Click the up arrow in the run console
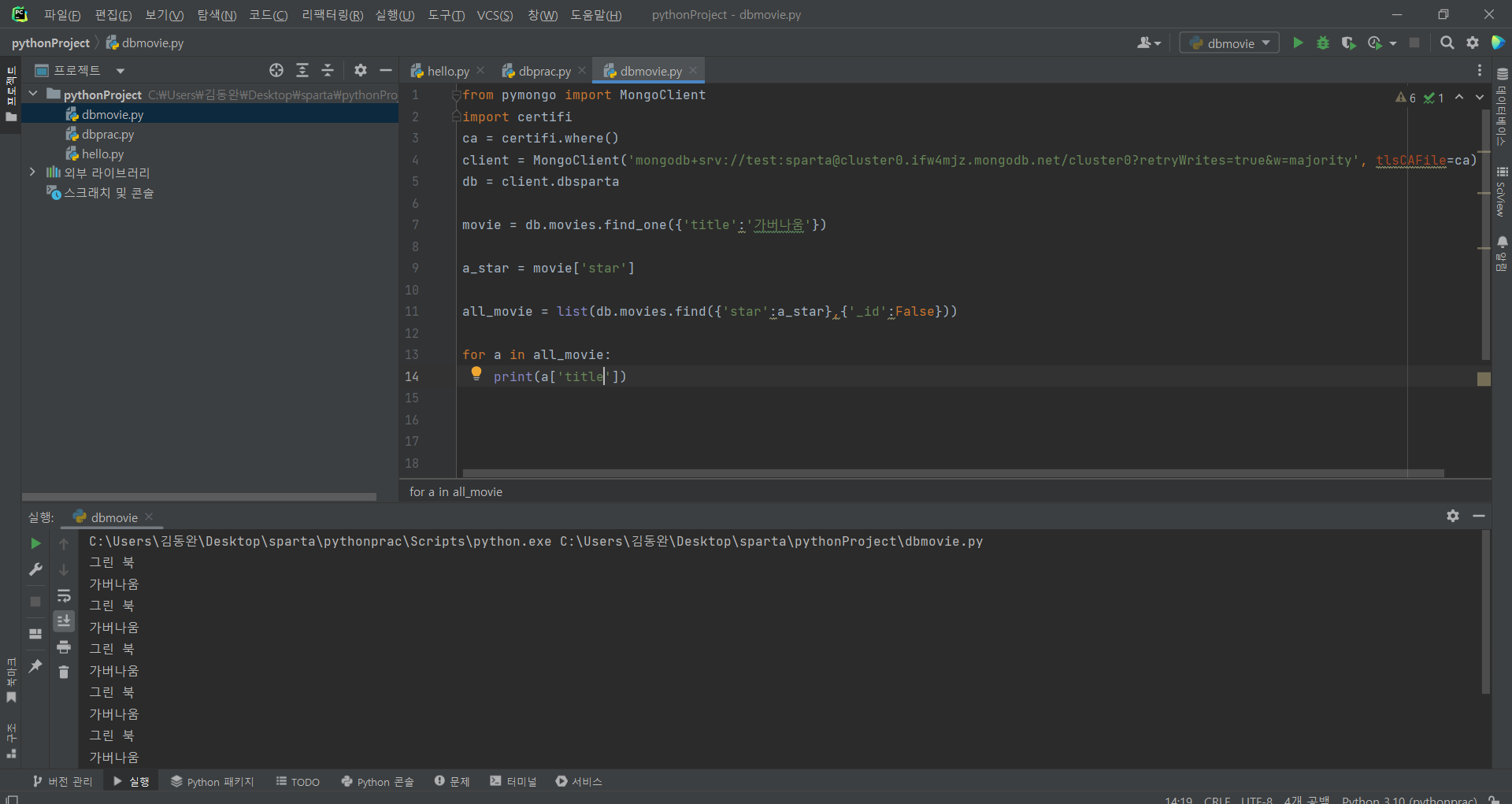This screenshot has width=1512, height=804. tap(64, 543)
